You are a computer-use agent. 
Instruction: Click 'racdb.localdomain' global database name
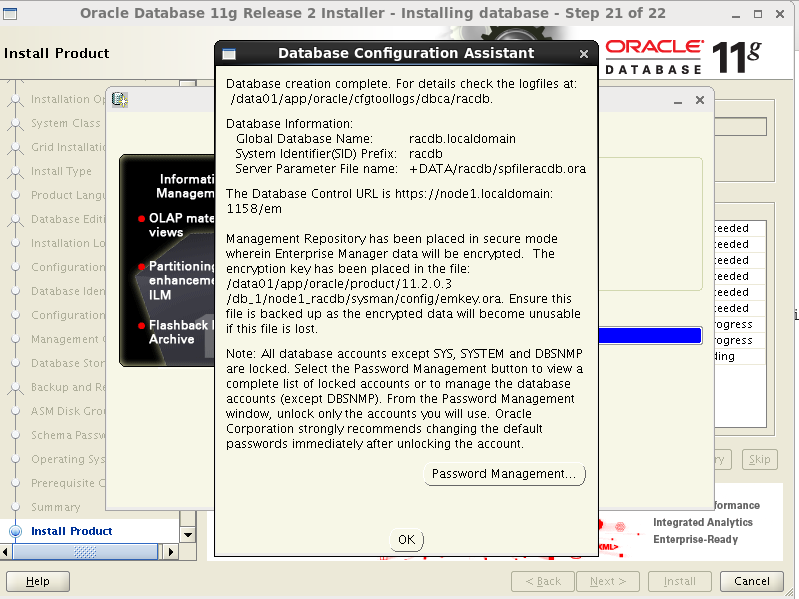point(462,139)
